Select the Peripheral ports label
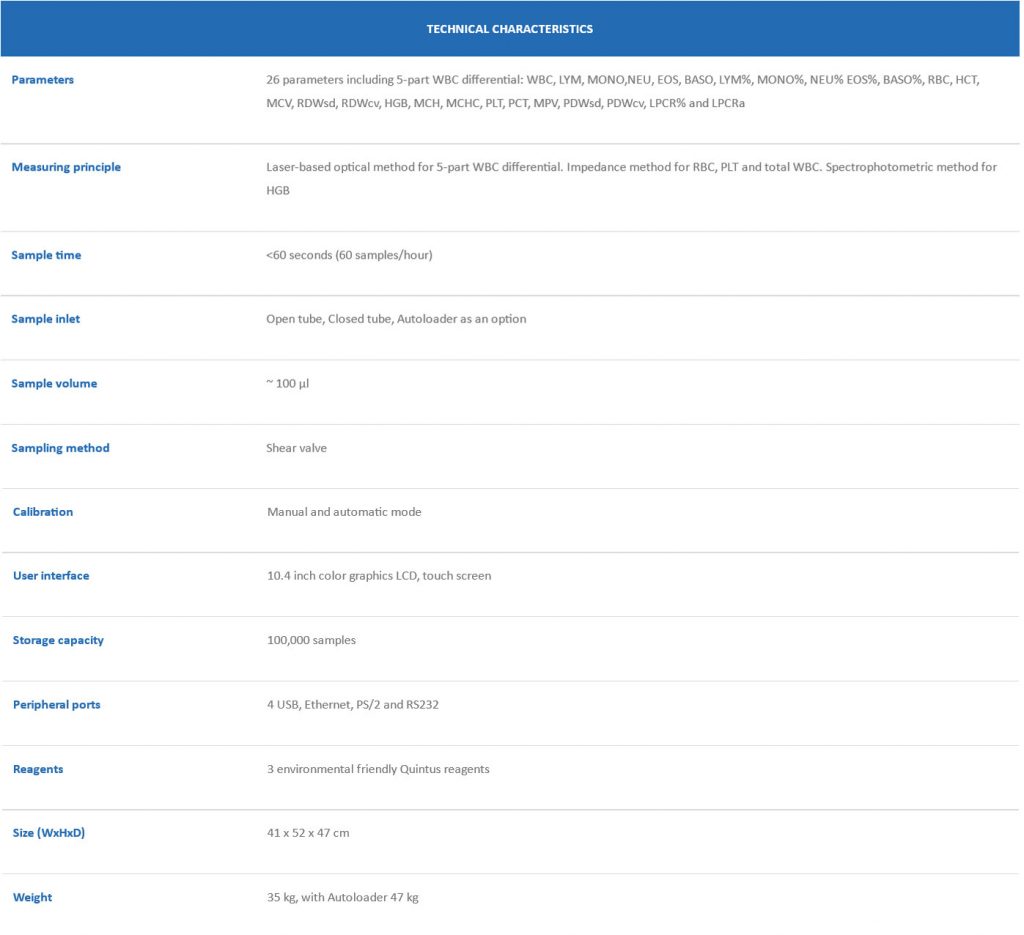Image resolution: width=1024 pixels, height=935 pixels. pos(57,705)
